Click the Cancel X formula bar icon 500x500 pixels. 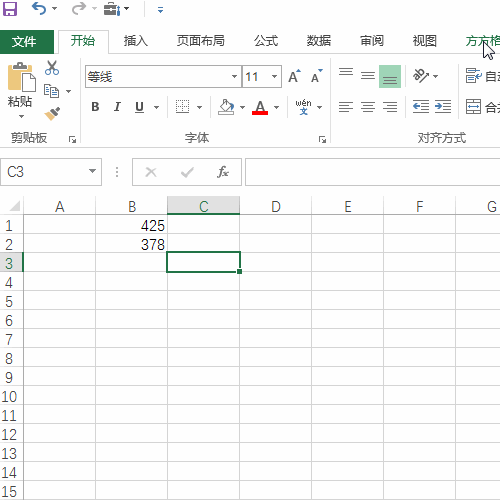151,172
